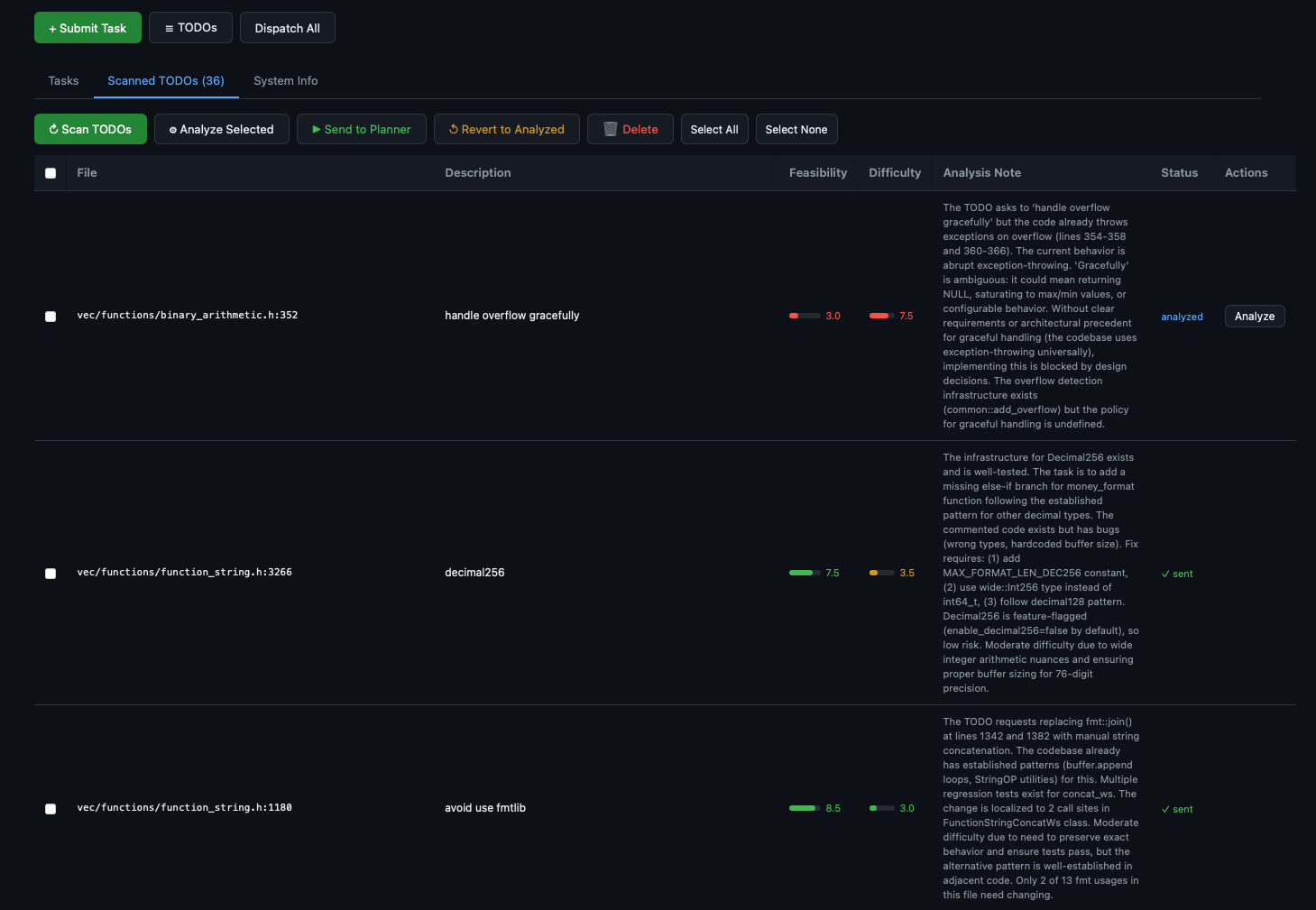Click Select None button

796,129
